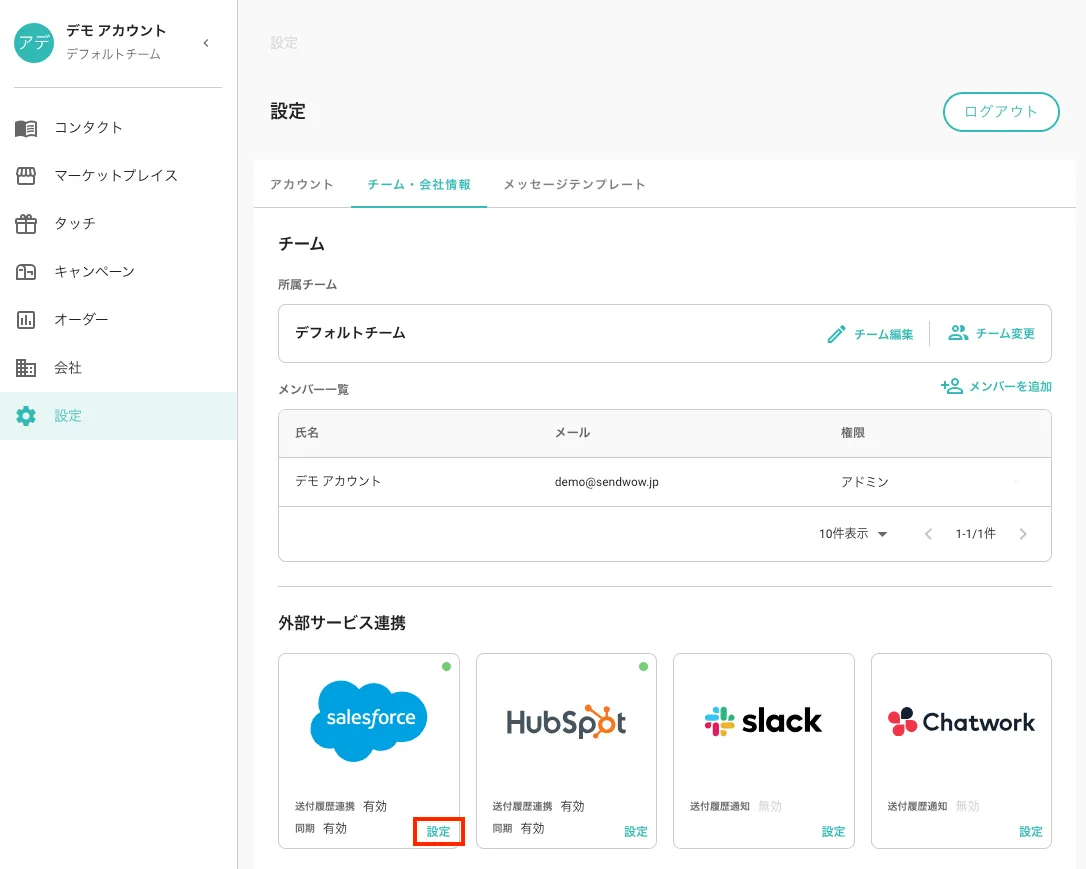Image resolution: width=1086 pixels, height=869 pixels.
Task: Open the キャンペーン sidebar icon
Action: 26,271
